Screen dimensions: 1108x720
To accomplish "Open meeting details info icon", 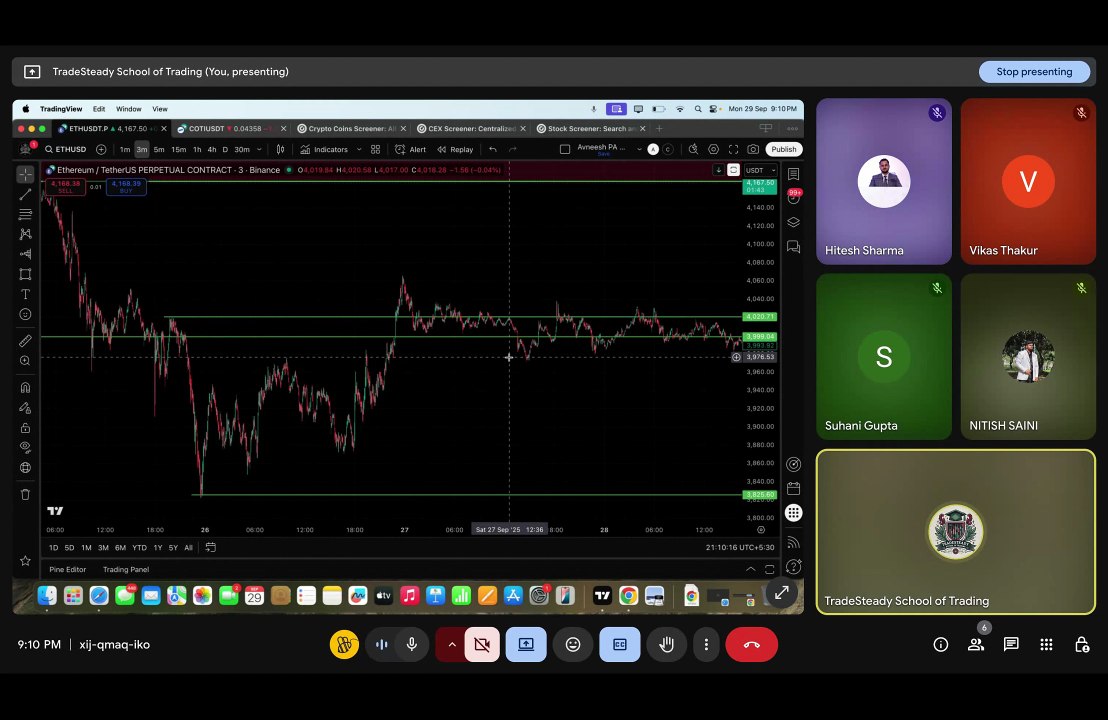I will pyautogui.click(x=941, y=644).
